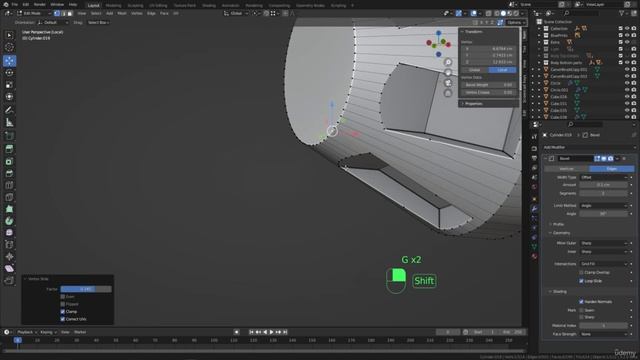Image resolution: width=640 pixels, height=360 pixels.
Task: Select the Smooth tool
Action: click(9, 233)
